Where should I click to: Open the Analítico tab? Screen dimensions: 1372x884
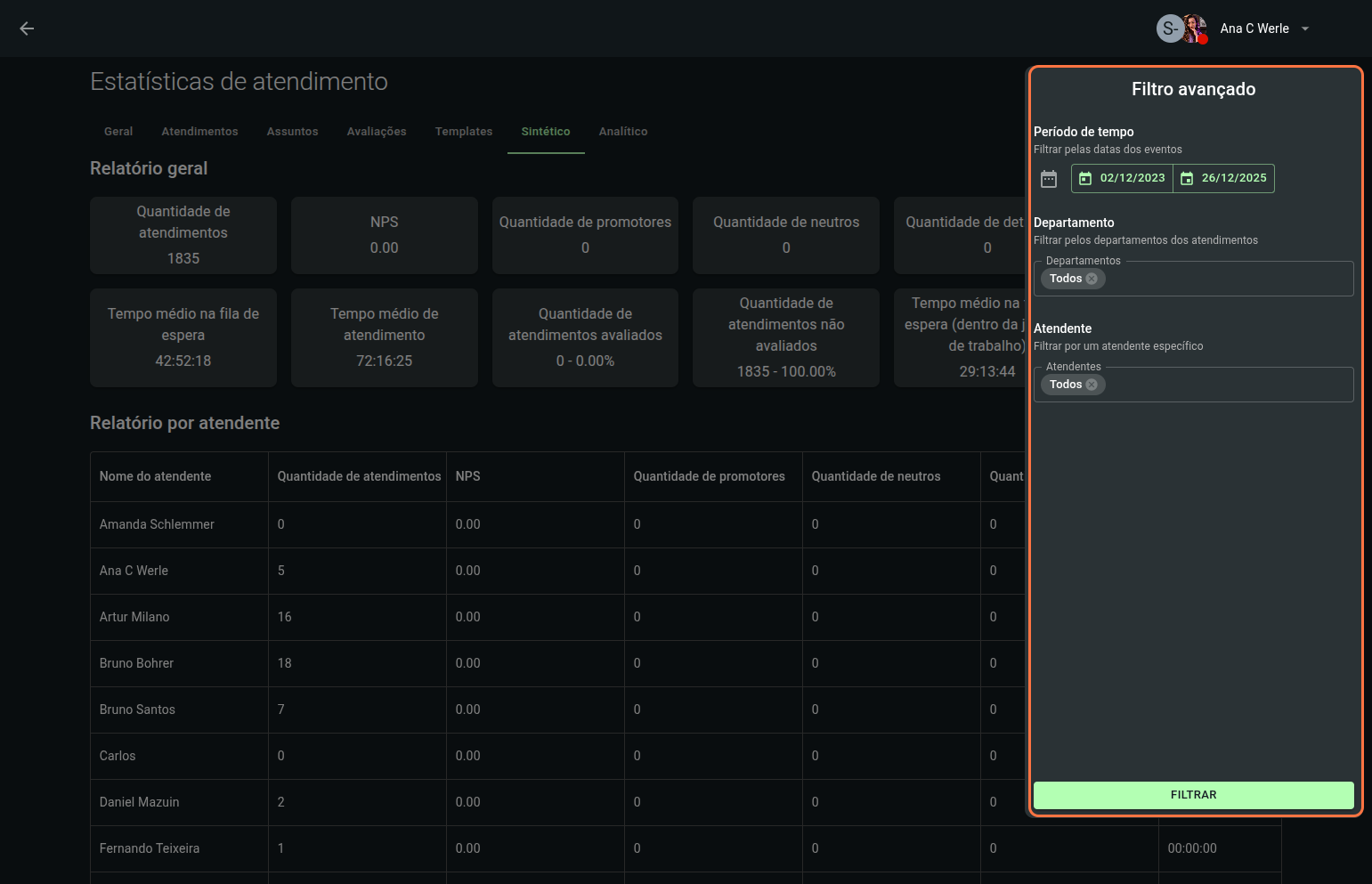(x=622, y=132)
